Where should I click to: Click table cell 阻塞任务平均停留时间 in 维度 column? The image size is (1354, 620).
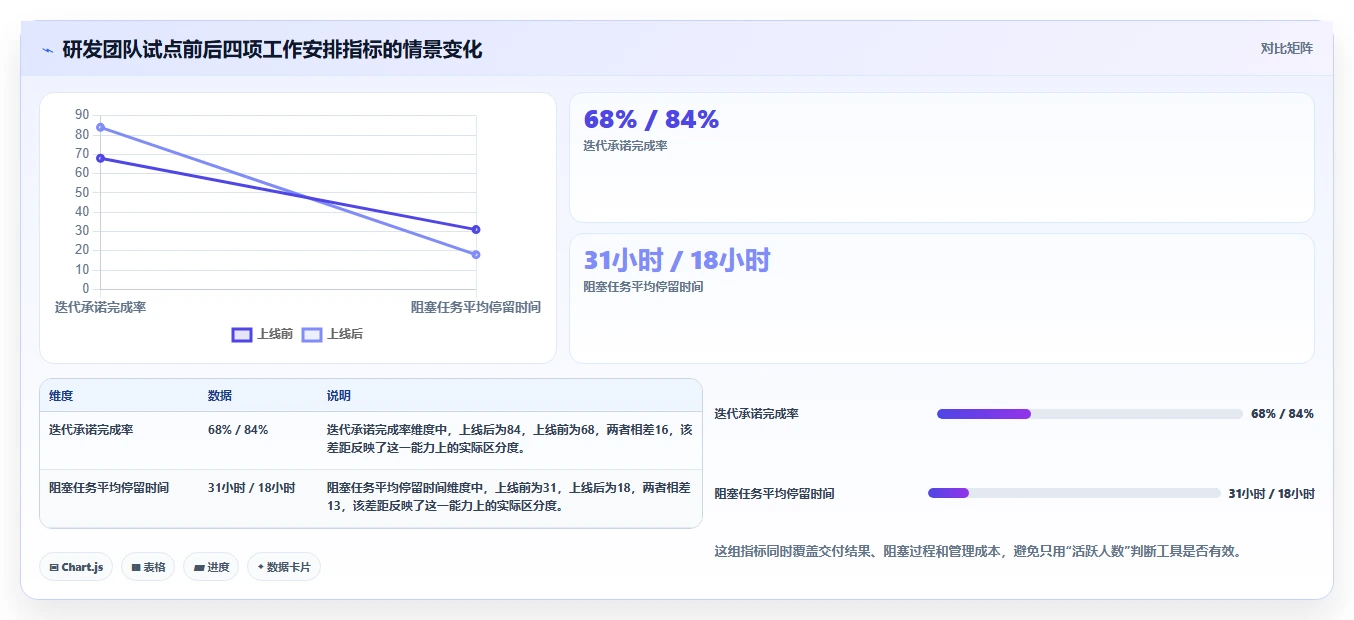[109, 488]
